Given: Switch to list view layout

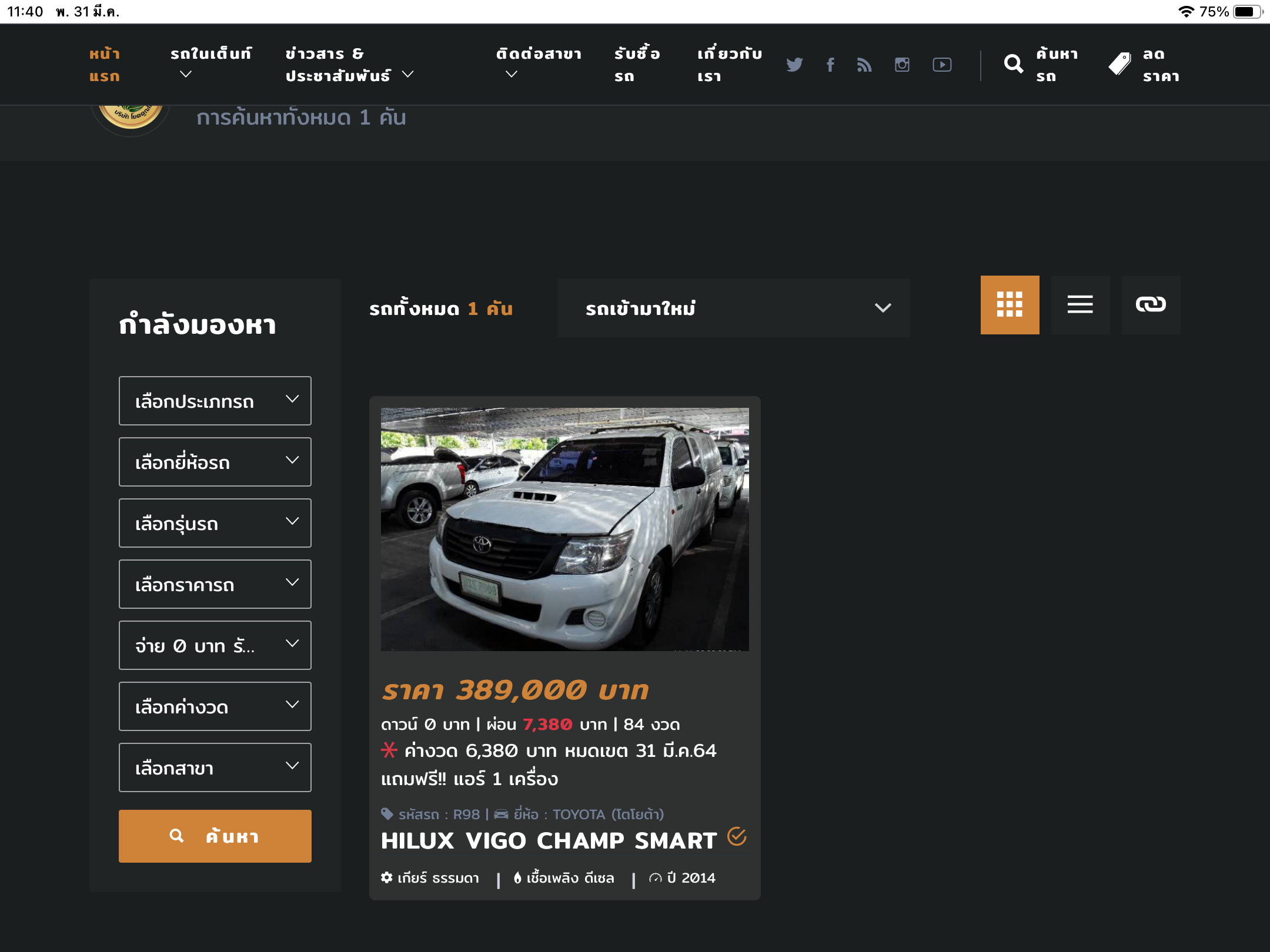Looking at the screenshot, I should pos(1080,304).
